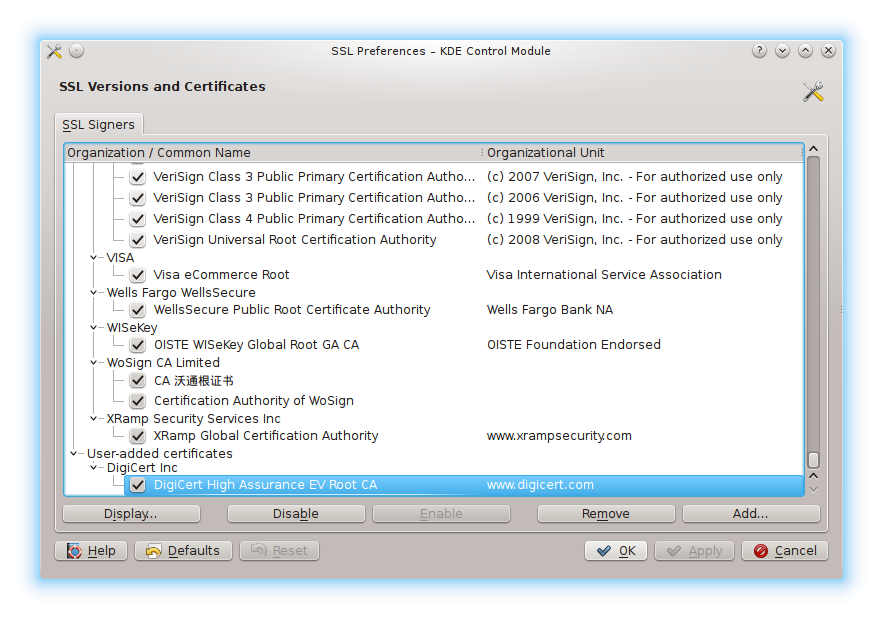The height and width of the screenshot is (619, 883).
Task: Collapse the Wells Fargo WellsSecure node
Action: click(x=93, y=292)
